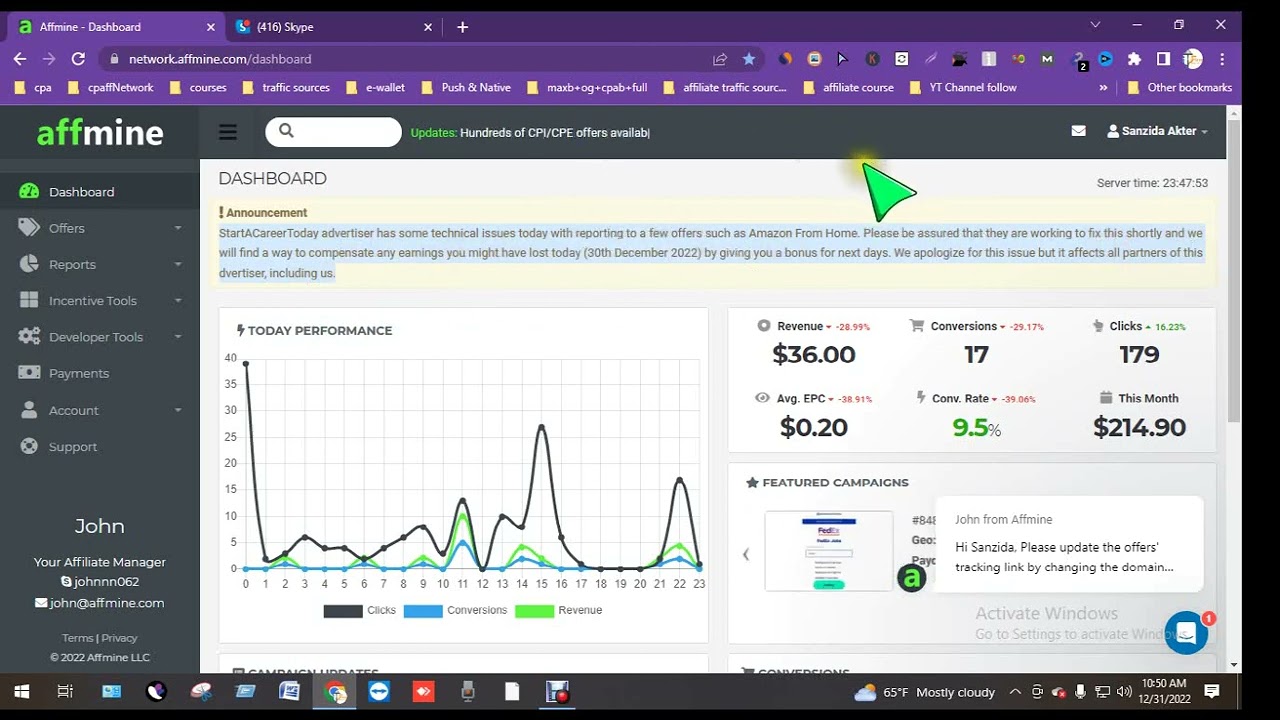1280x720 pixels.
Task: Open the live chat bubble button
Action: 1186,633
